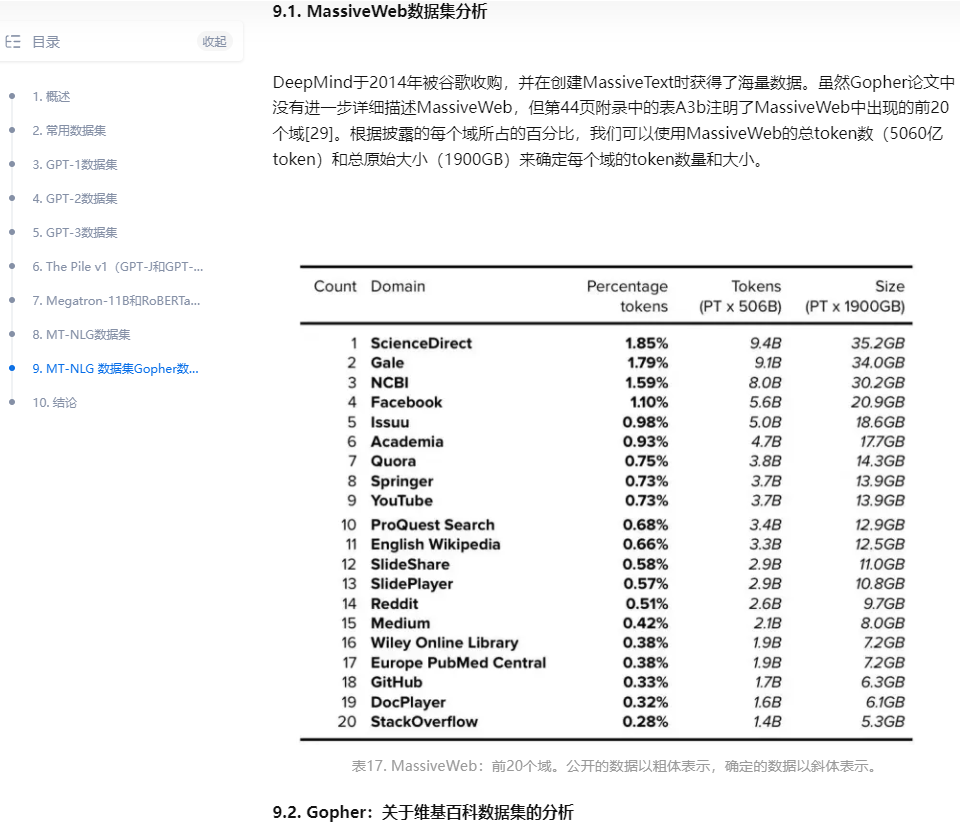Click the Count column header

pos(335,286)
